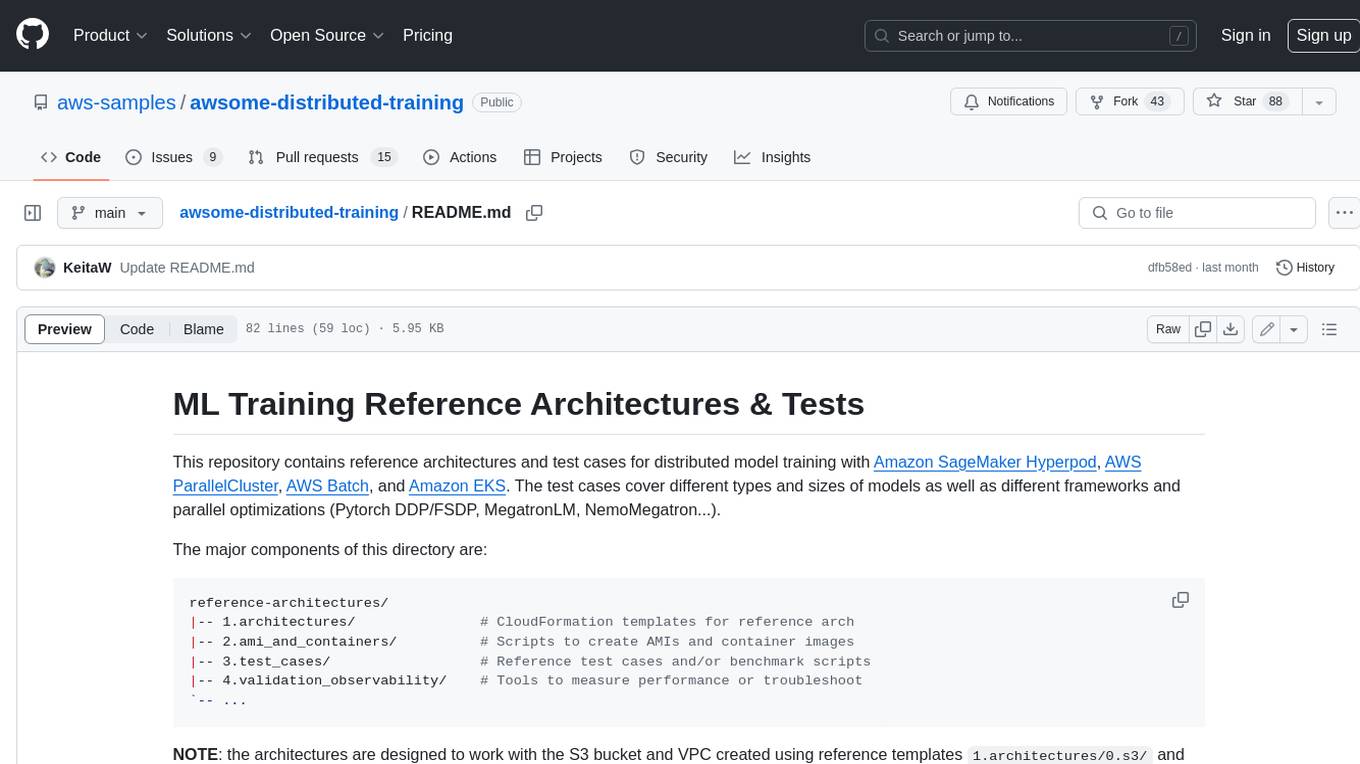Click KeitaW's avatar
Screen dimensions: 1360x764
pyautogui.click(x=44, y=267)
